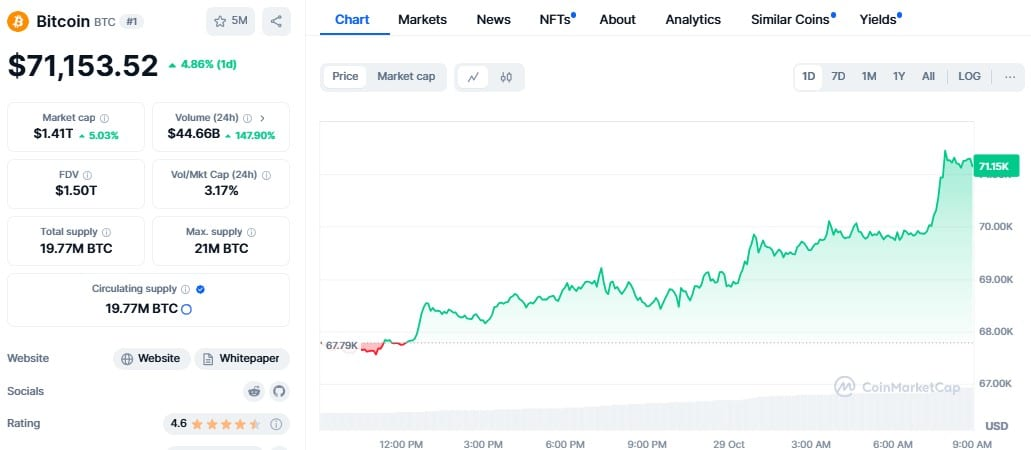1031x450 pixels.
Task: Open the chart's more options menu
Action: [1010, 77]
